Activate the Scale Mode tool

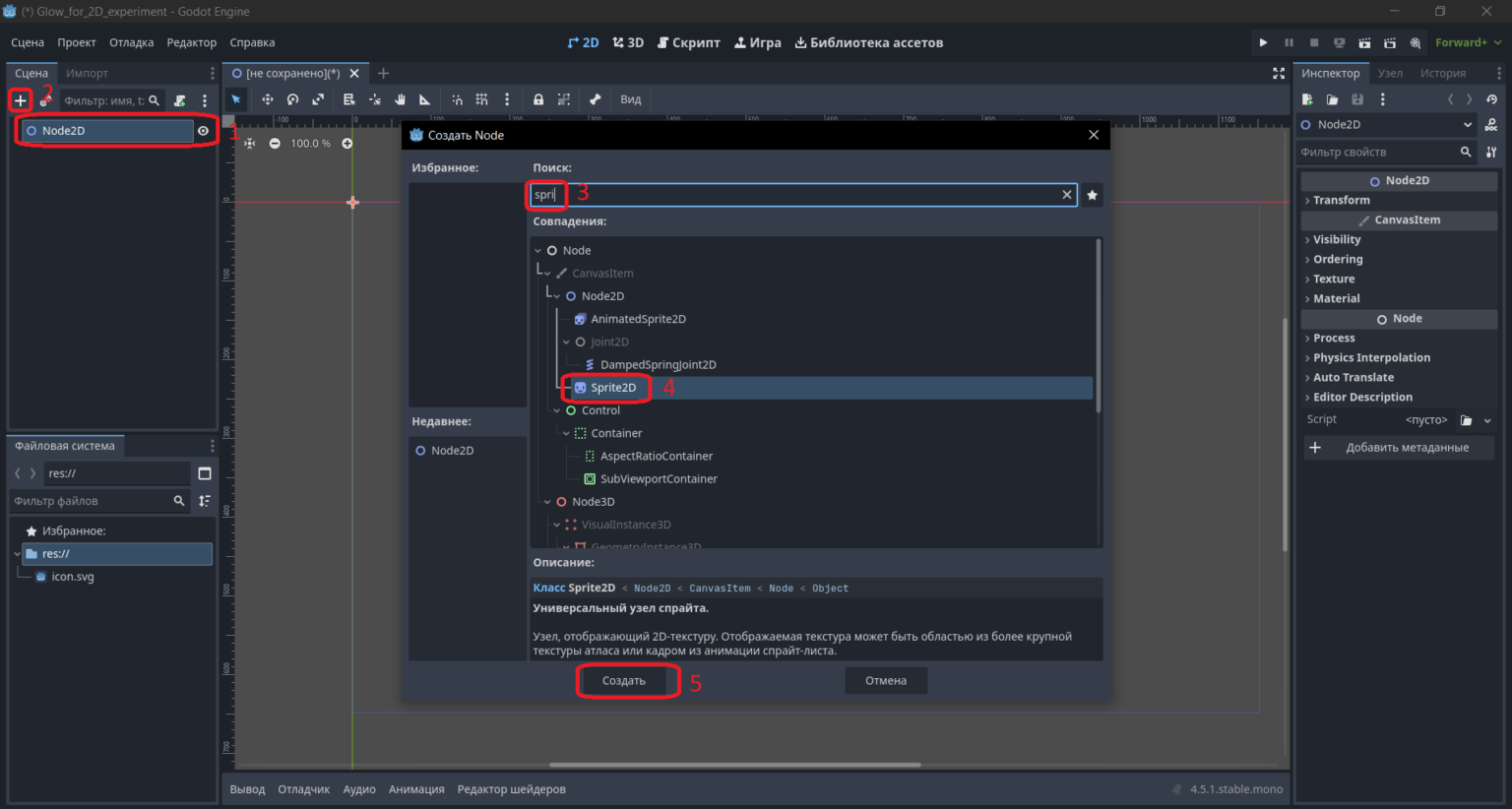[318, 99]
